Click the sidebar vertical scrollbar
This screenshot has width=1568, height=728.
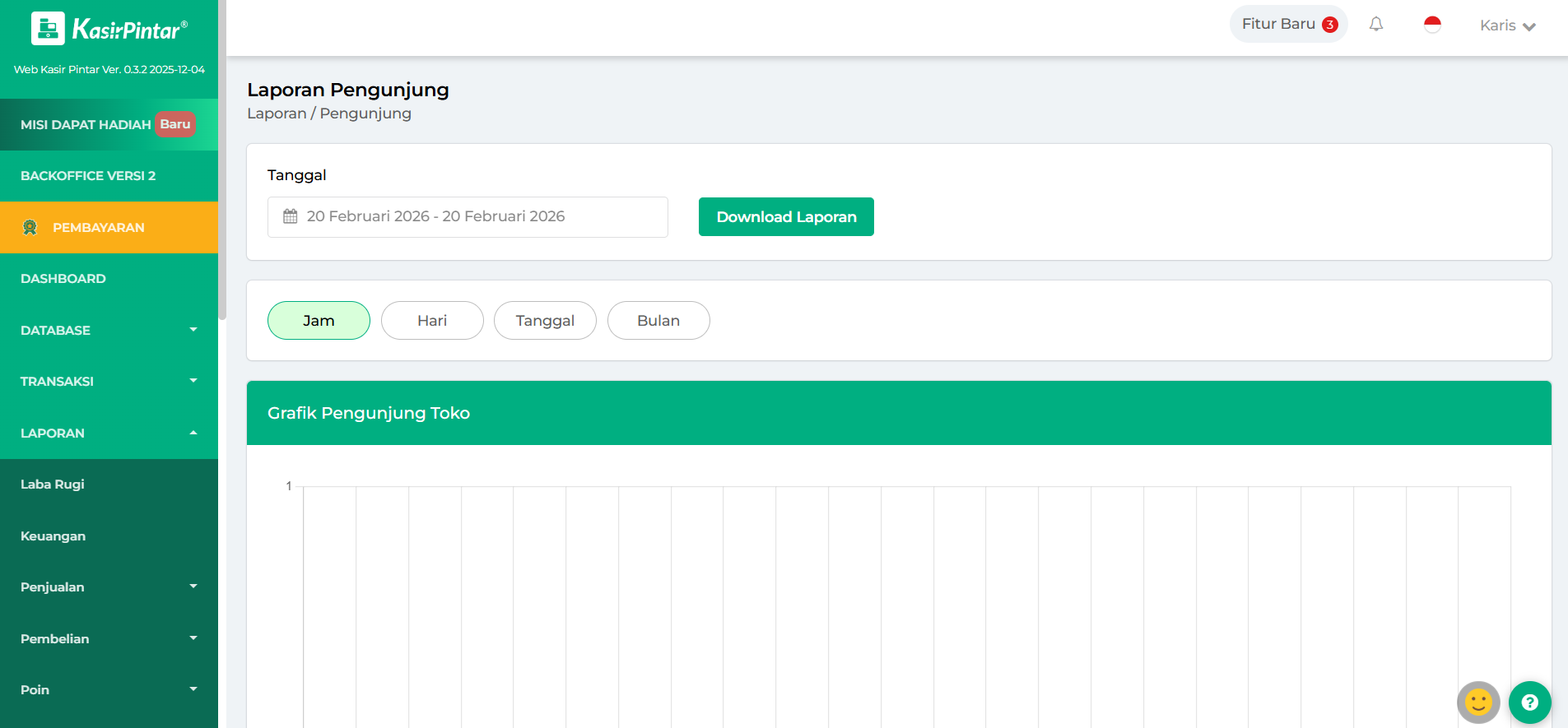pyautogui.click(x=222, y=165)
